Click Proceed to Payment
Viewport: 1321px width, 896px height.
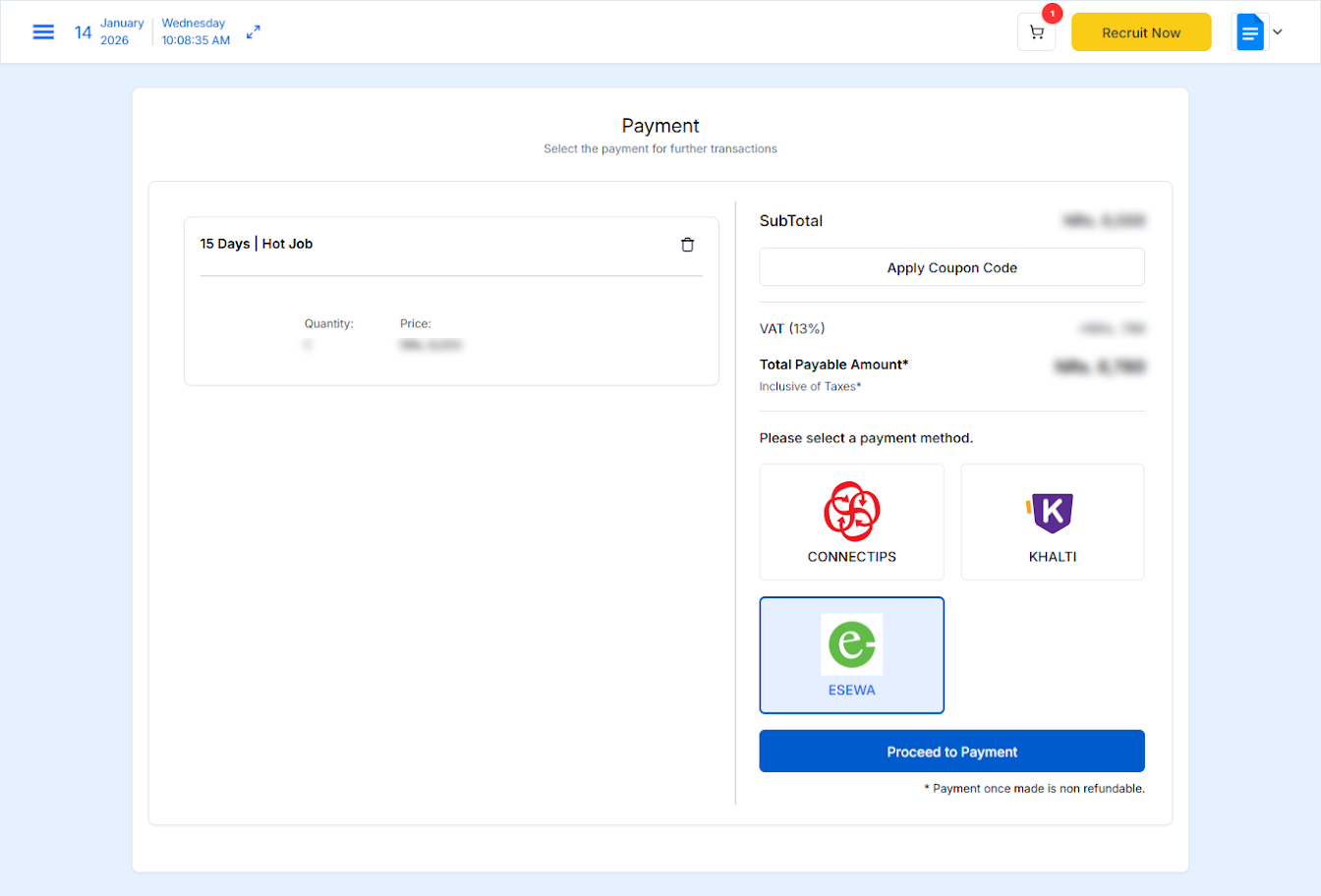click(951, 752)
